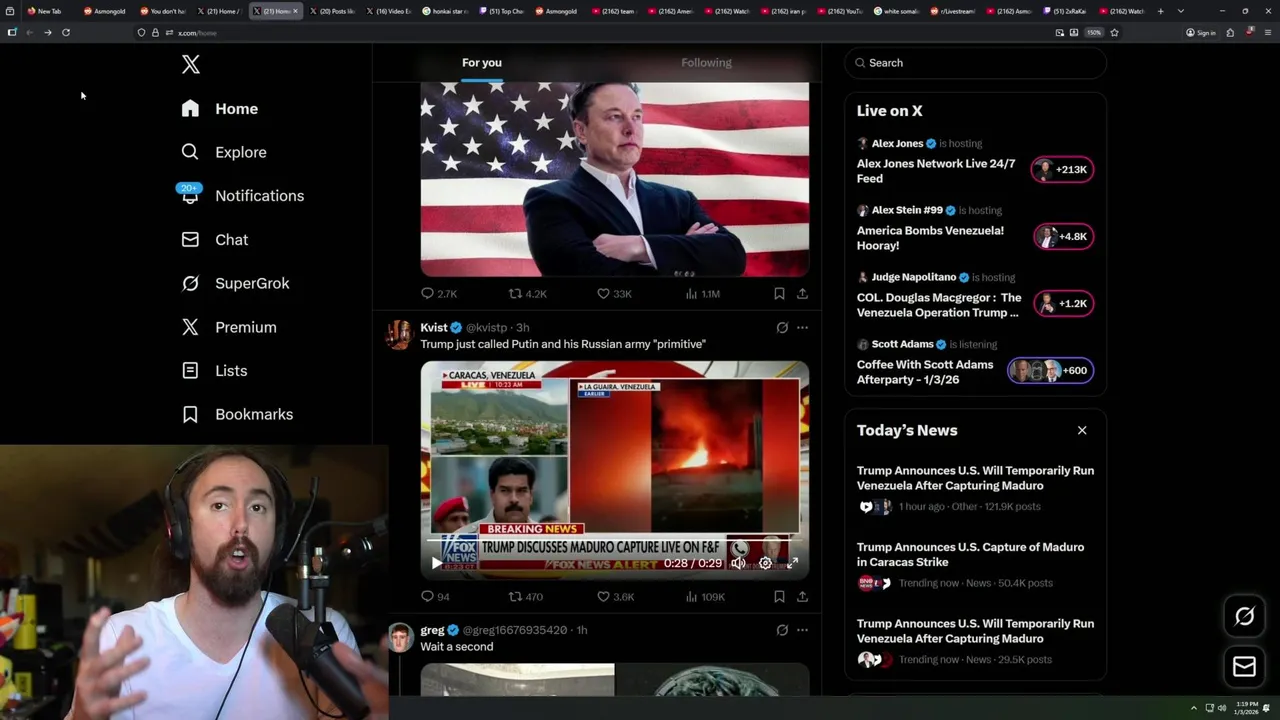Screen dimensions: 1280x720
Task: Share the Elon Musk flag post
Action: 802,294
